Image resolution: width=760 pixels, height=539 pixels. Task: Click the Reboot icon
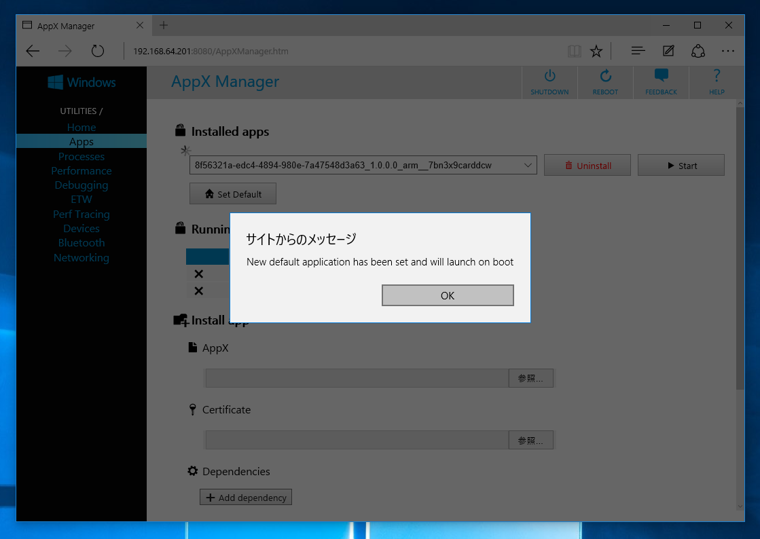[605, 76]
